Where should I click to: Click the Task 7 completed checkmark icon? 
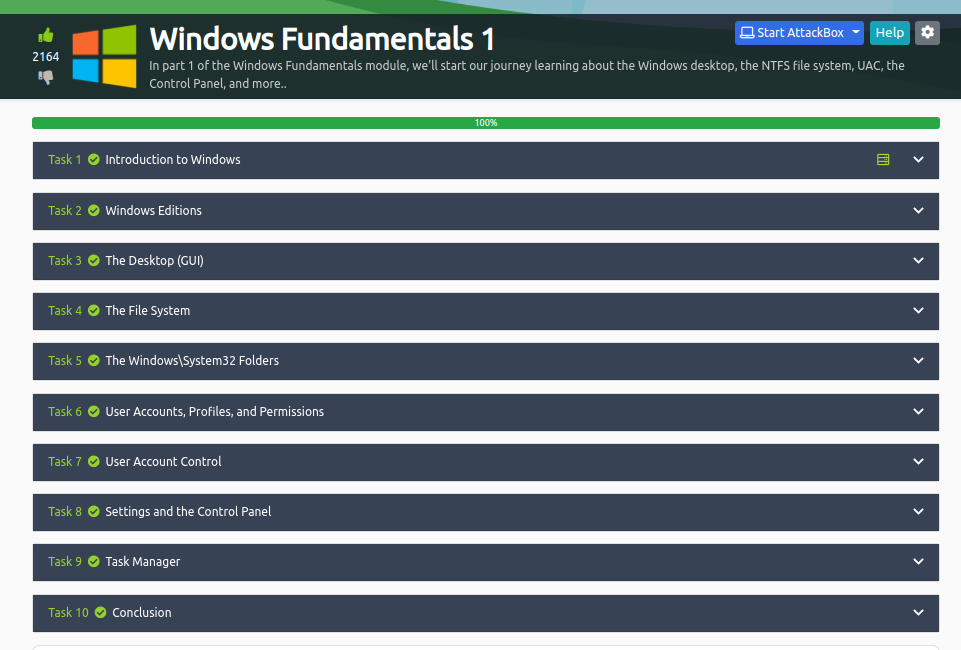[x=94, y=462]
